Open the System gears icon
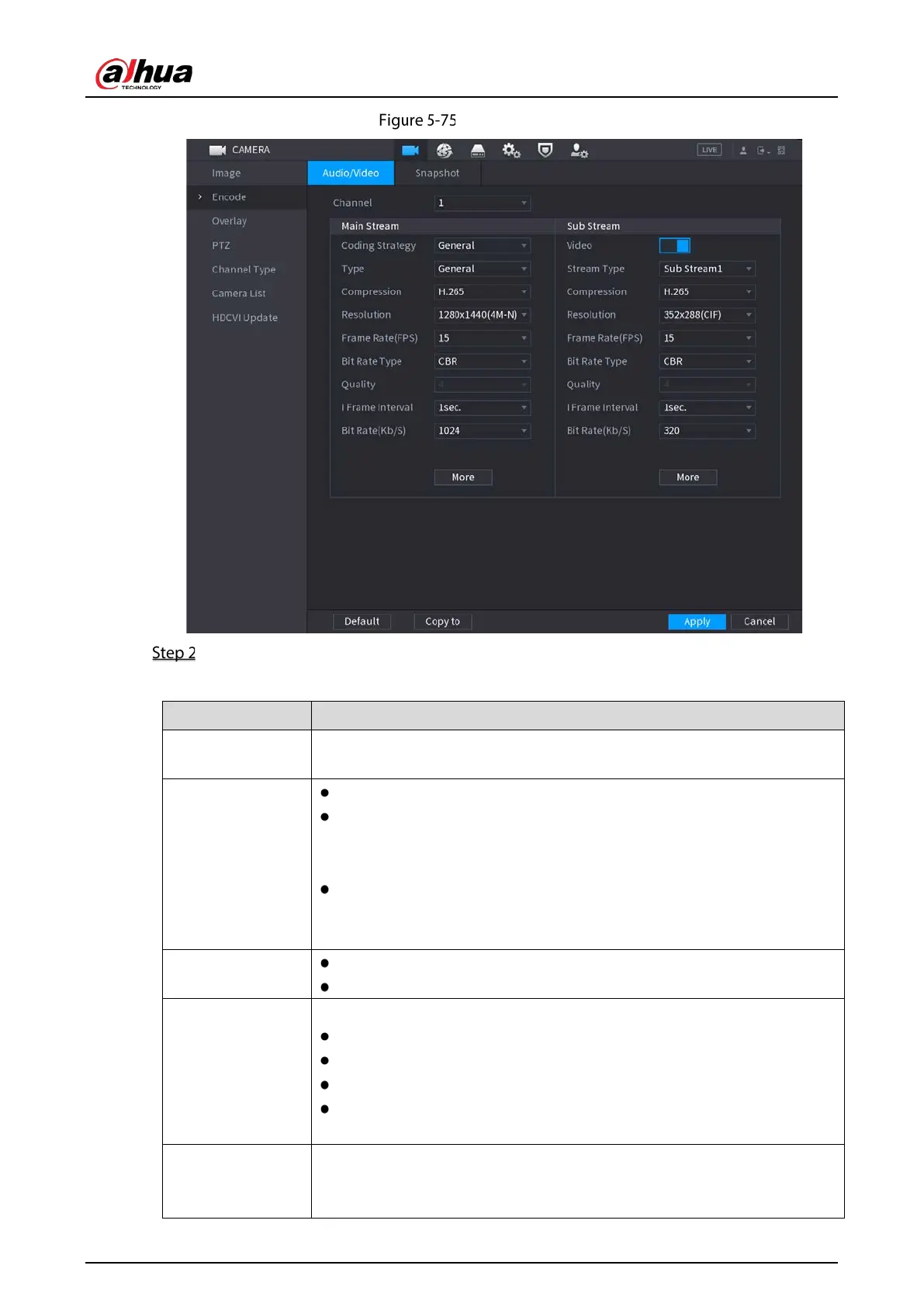The width and height of the screenshot is (924, 1307). pos(511,151)
